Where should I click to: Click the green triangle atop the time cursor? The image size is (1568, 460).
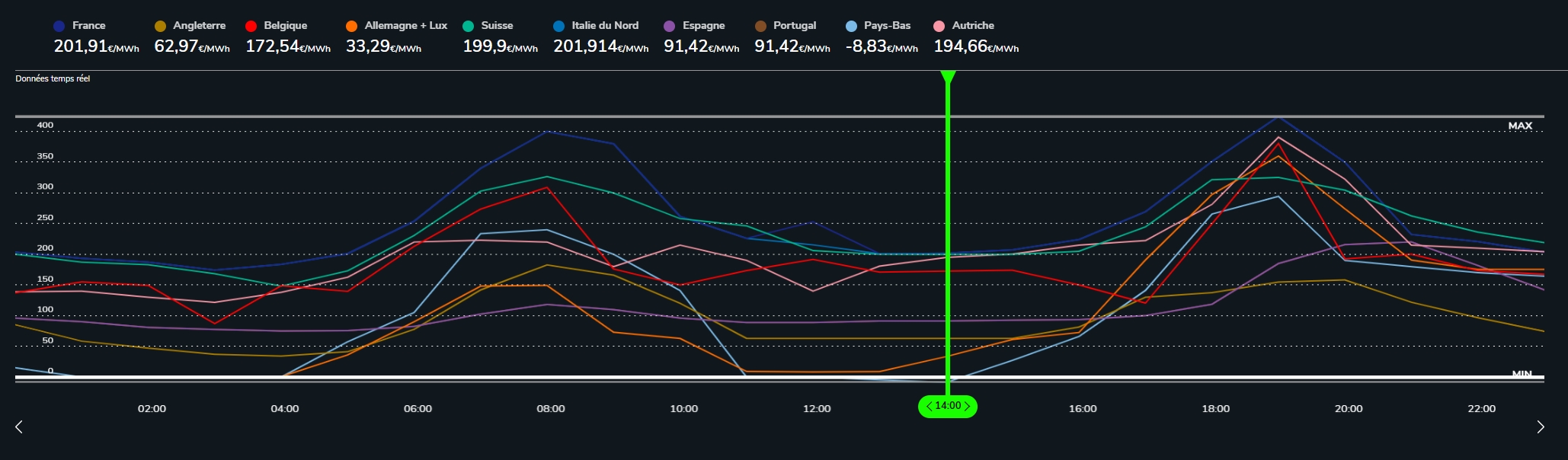pyautogui.click(x=948, y=77)
